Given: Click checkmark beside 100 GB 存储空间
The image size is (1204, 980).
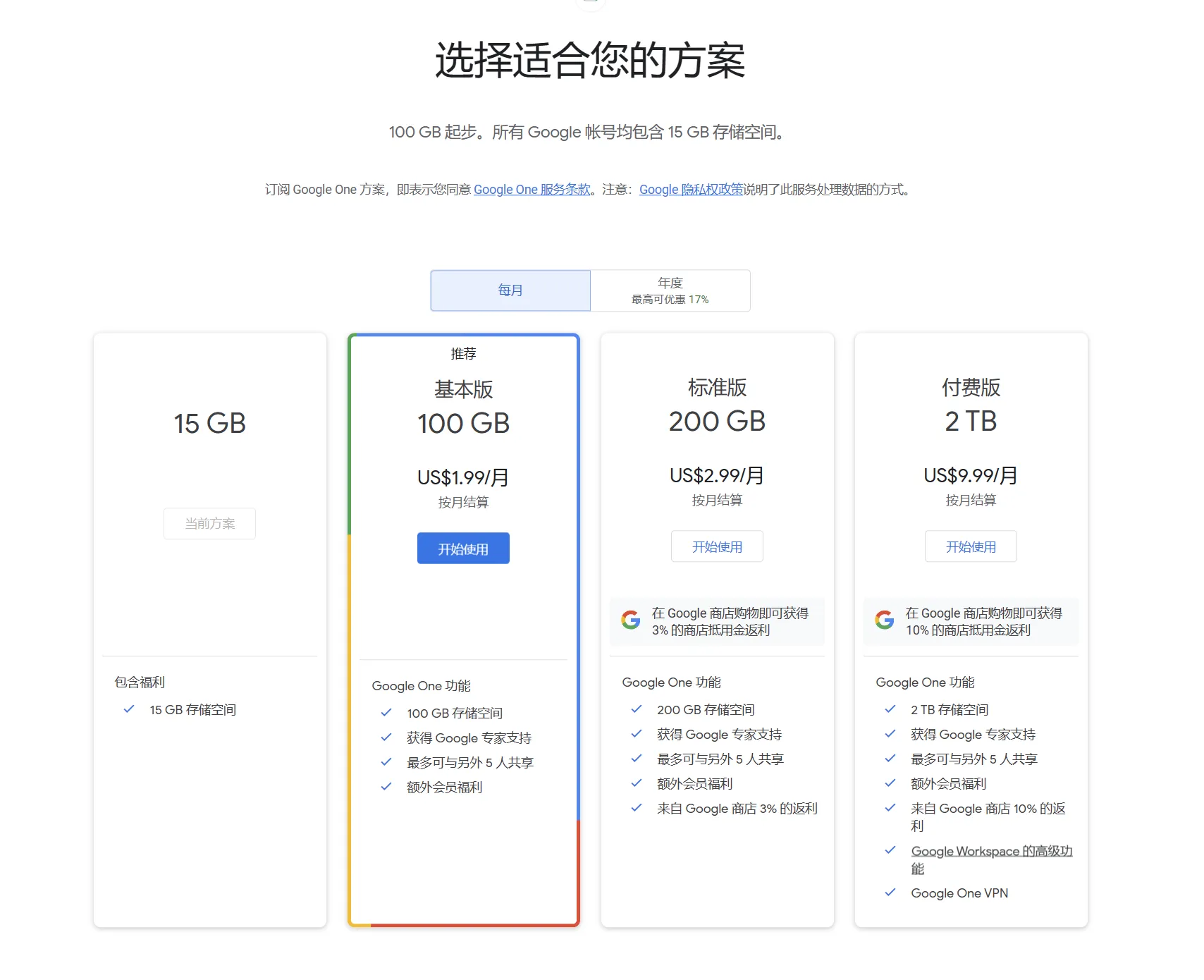Looking at the screenshot, I should [x=386, y=713].
